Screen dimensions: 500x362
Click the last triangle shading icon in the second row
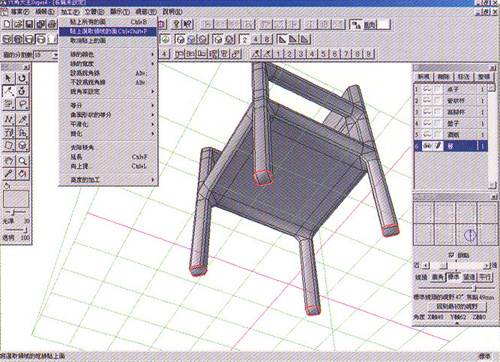(x=305, y=40)
